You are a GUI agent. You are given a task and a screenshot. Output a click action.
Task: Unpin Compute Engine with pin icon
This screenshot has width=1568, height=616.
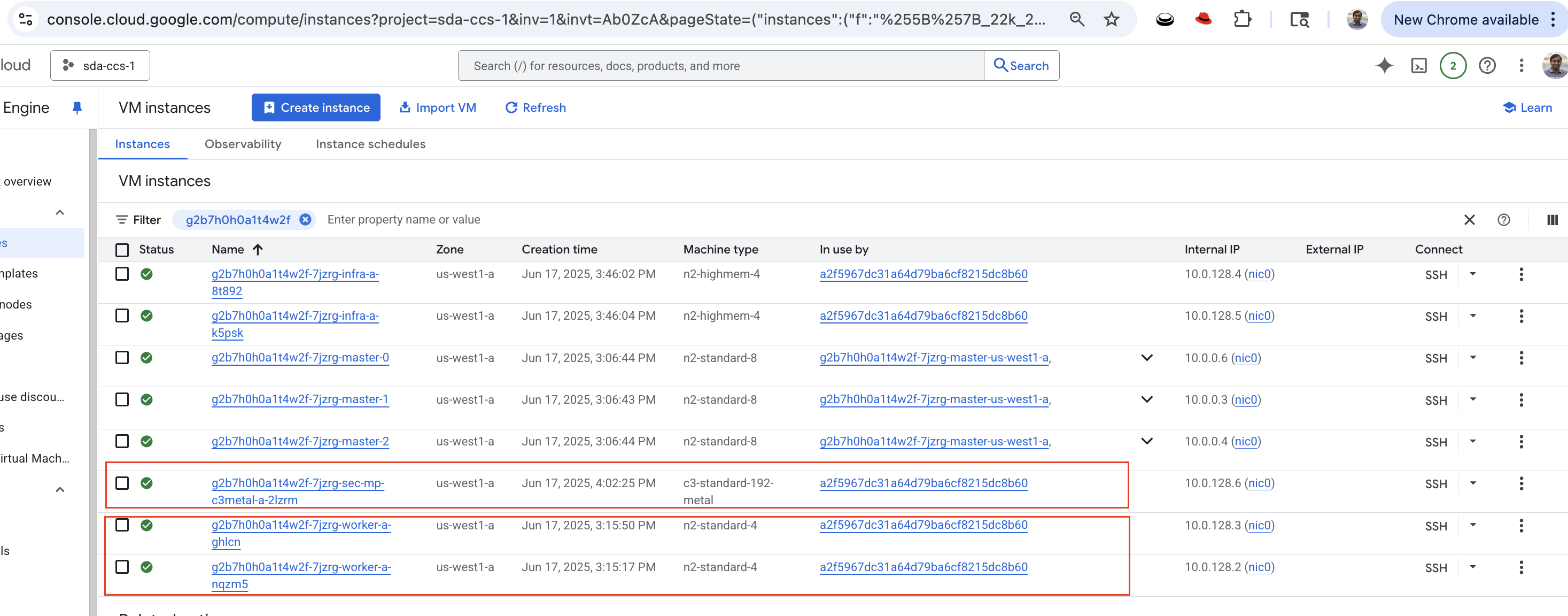77,108
